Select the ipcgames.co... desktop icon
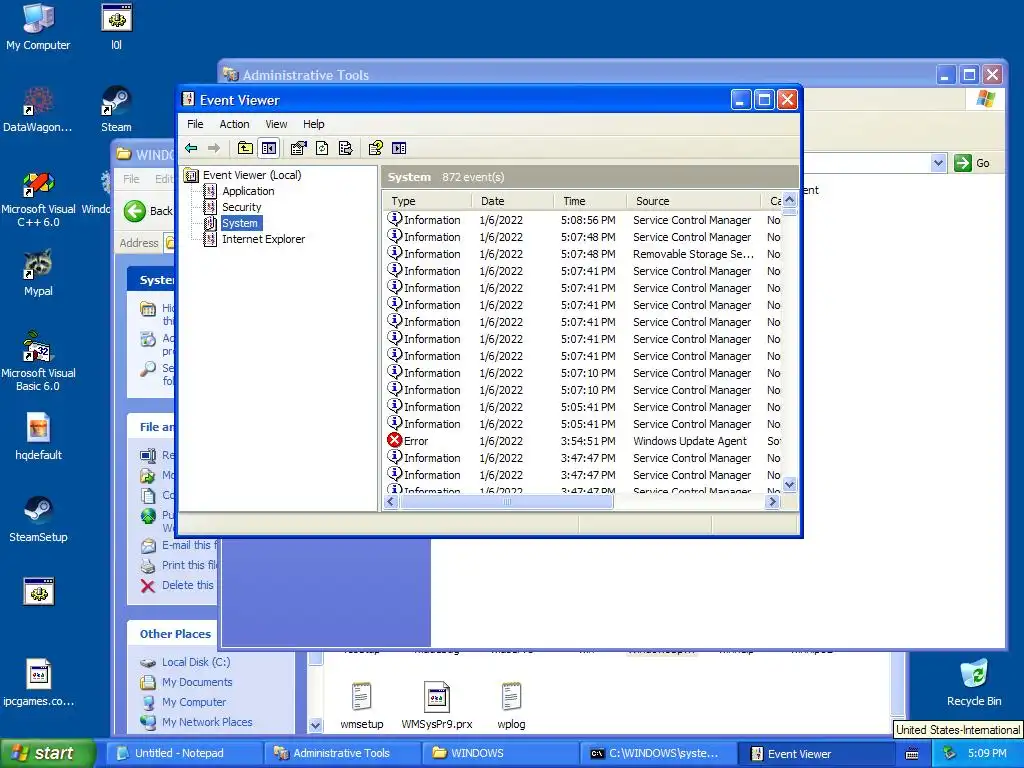This screenshot has height=768, width=1024. coord(38,682)
